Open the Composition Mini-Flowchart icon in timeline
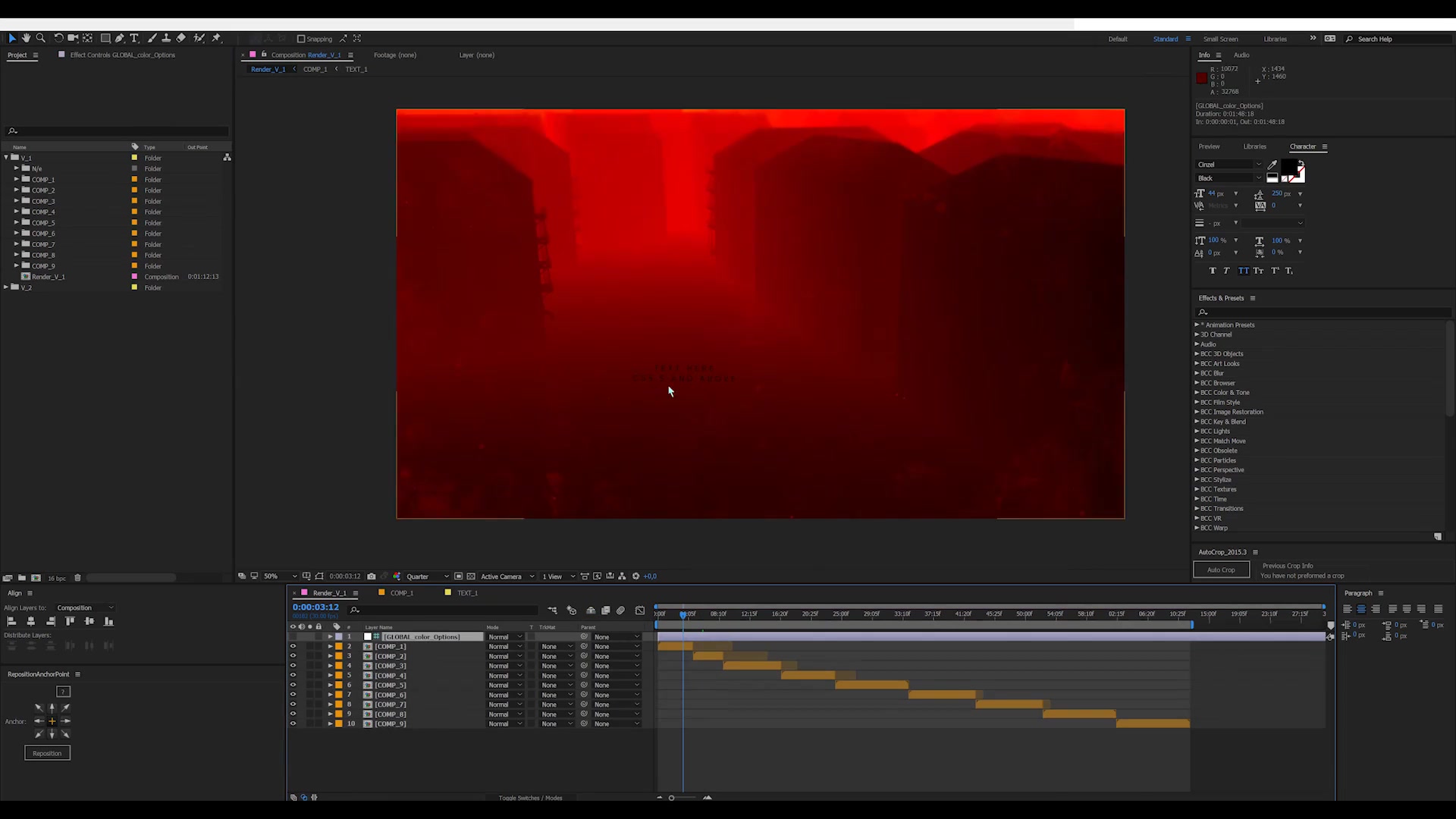The height and width of the screenshot is (819, 1456). 552,610
